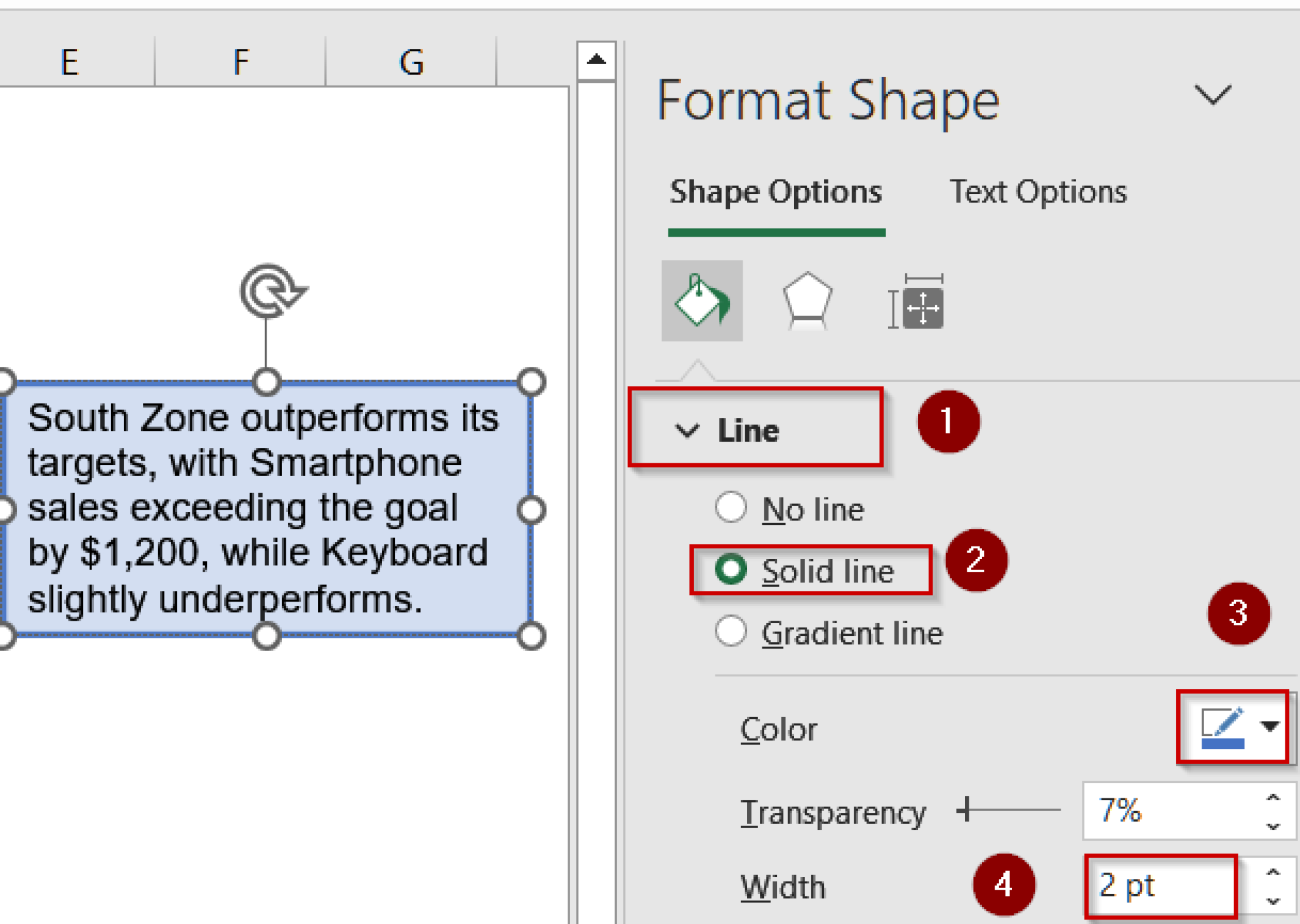Image resolution: width=1300 pixels, height=924 pixels.
Task: Open the Size & Properties icon tab
Action: coord(916,301)
